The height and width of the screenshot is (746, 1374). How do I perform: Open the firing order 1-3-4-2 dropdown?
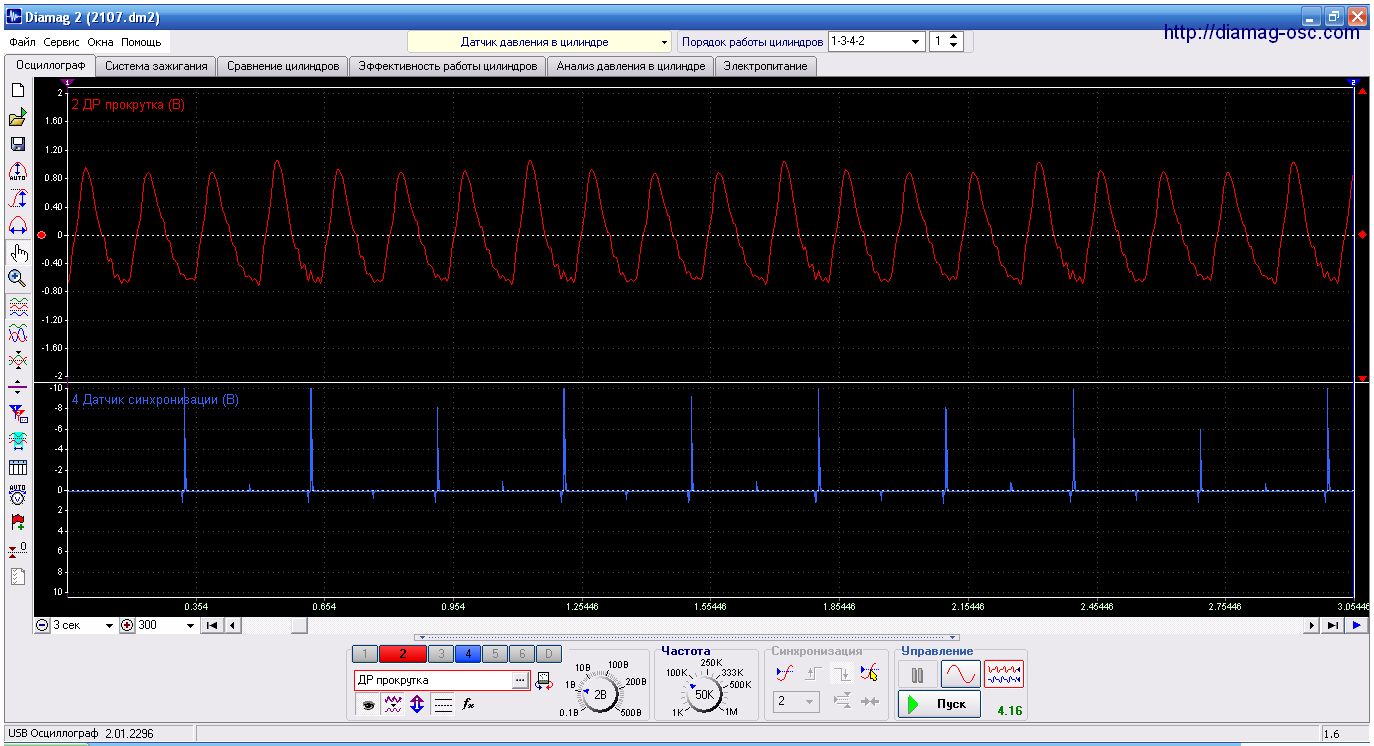coord(875,42)
